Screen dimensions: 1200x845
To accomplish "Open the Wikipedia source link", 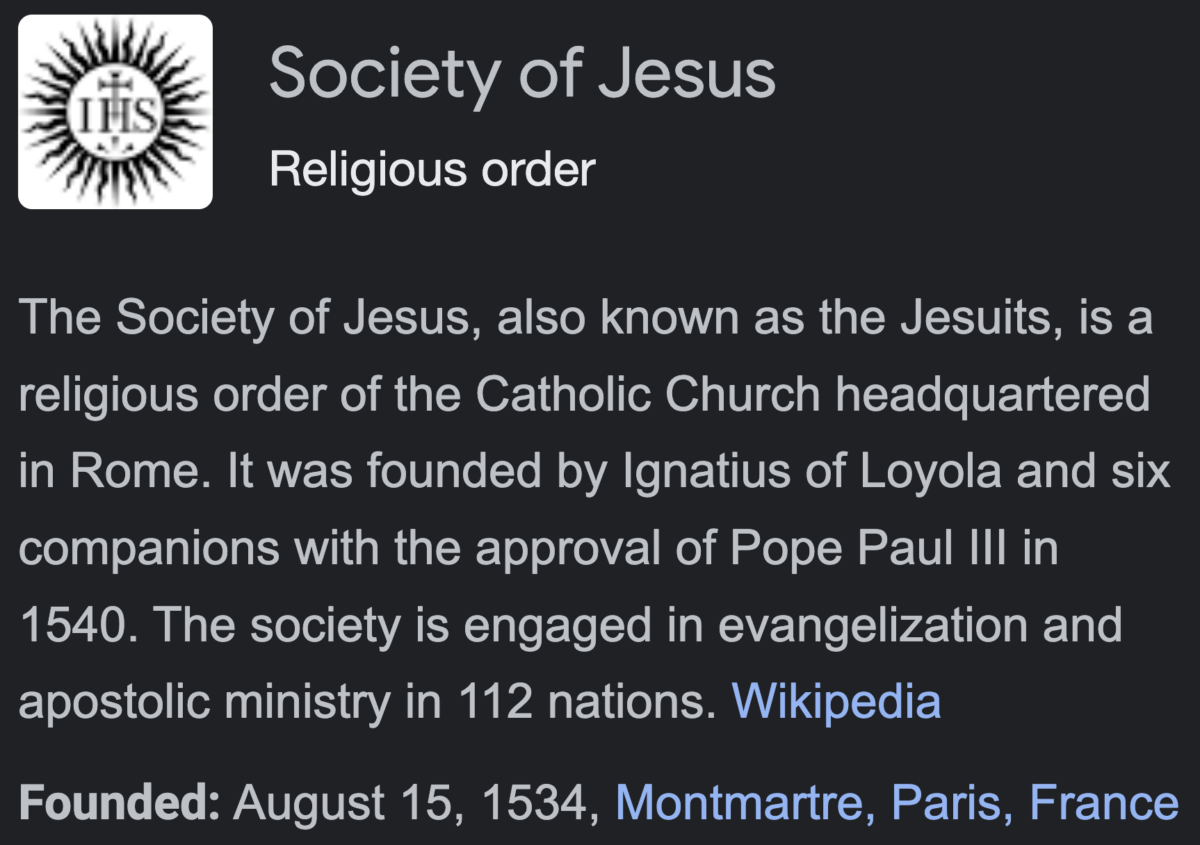I will click(x=836, y=701).
